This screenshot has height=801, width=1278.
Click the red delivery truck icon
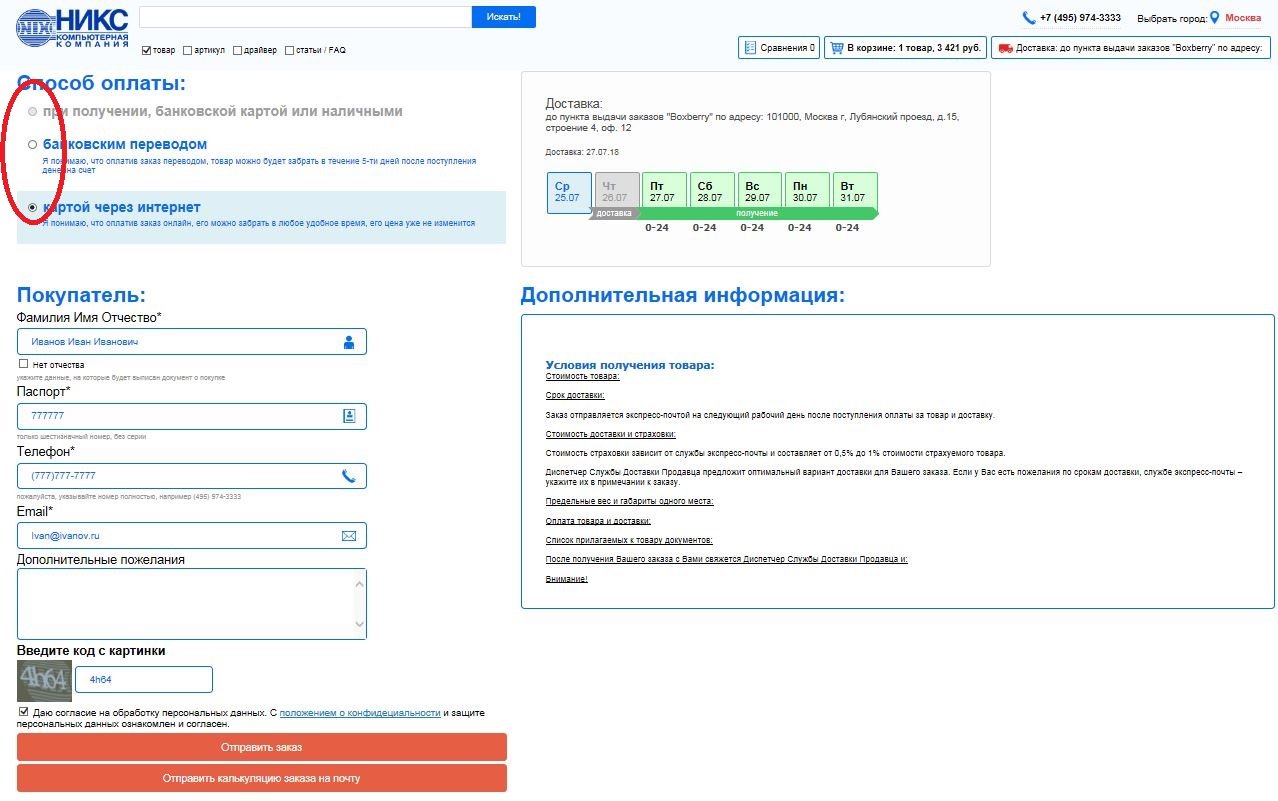tap(1005, 47)
